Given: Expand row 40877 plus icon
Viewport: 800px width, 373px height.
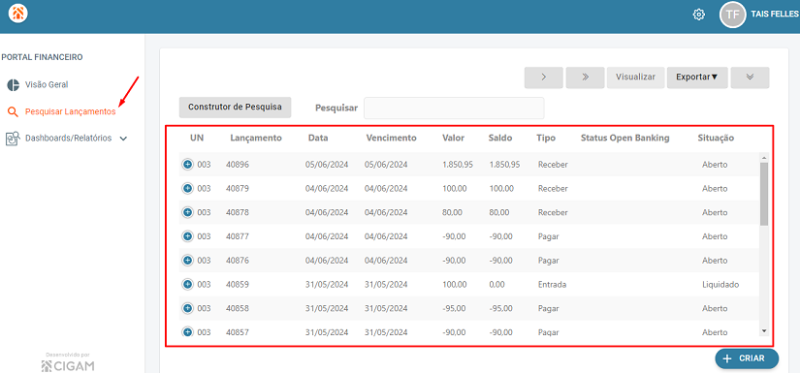Looking at the screenshot, I should 187,236.
